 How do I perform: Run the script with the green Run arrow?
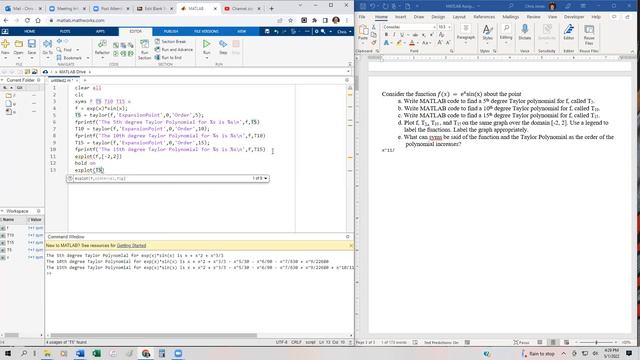[x=207, y=44]
